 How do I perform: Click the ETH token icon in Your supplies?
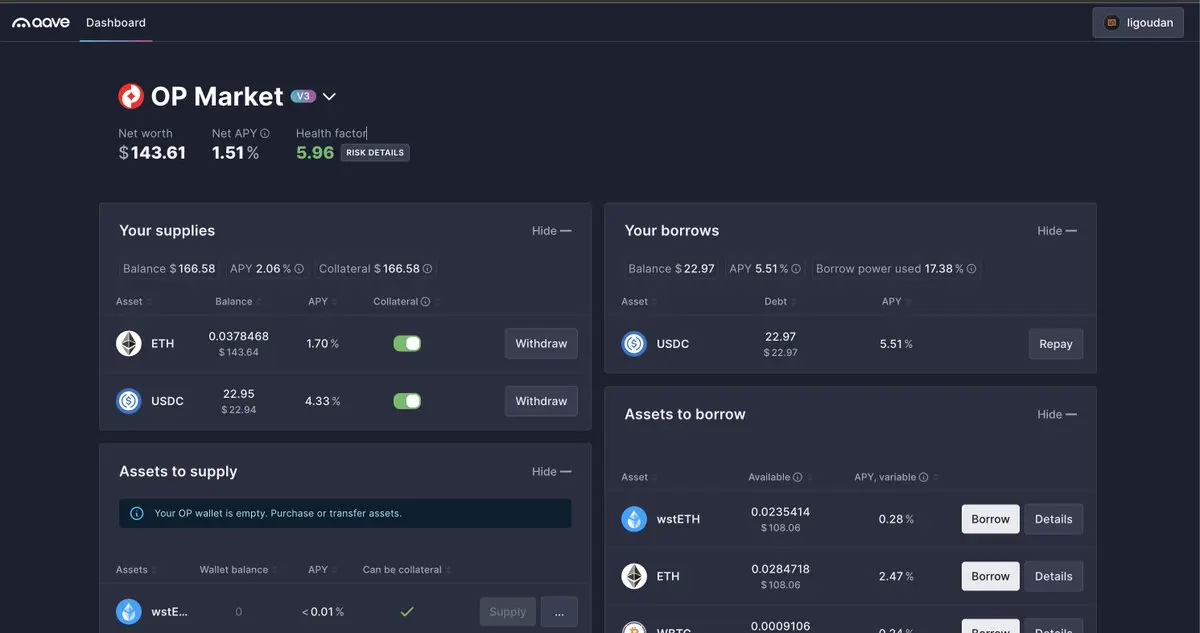129,344
